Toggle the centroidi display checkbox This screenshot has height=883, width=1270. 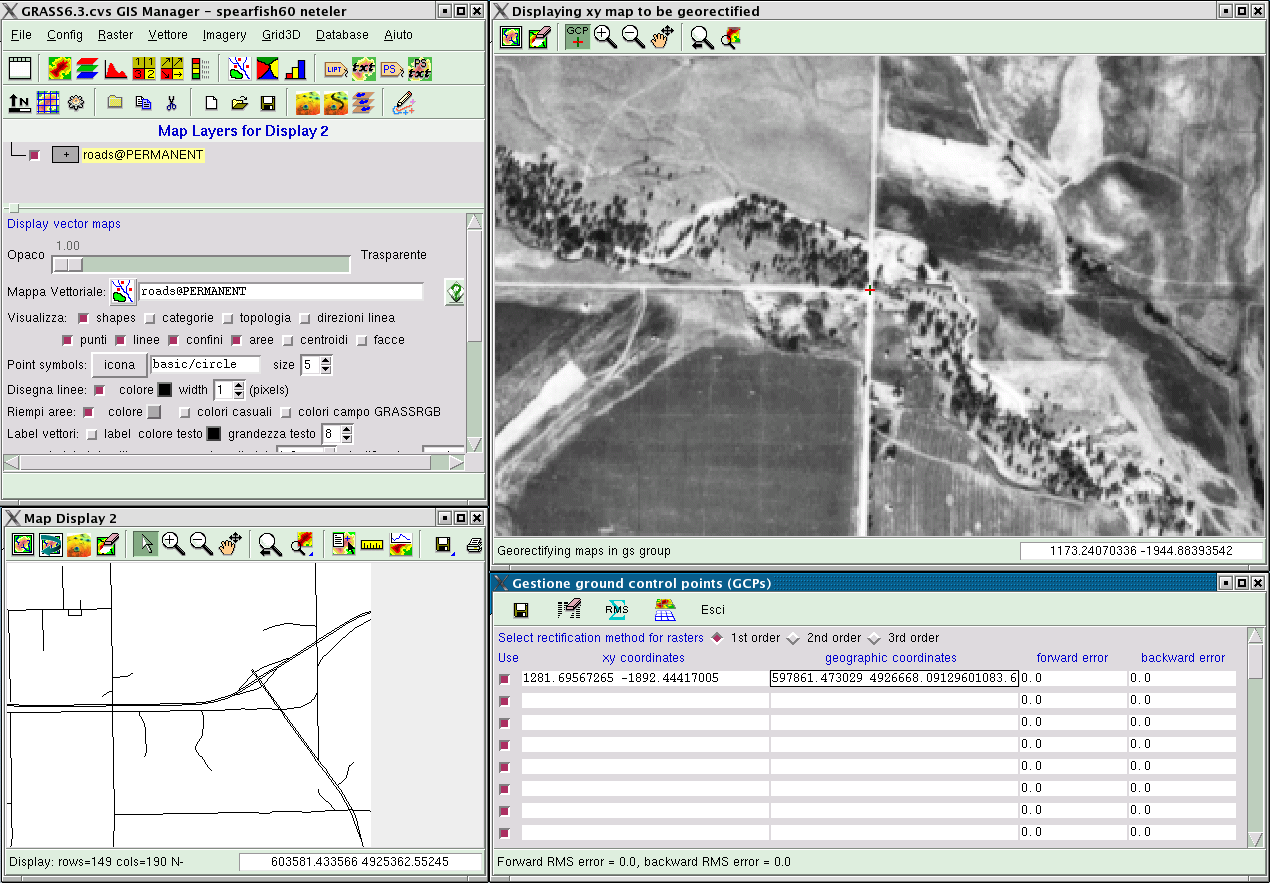point(289,340)
